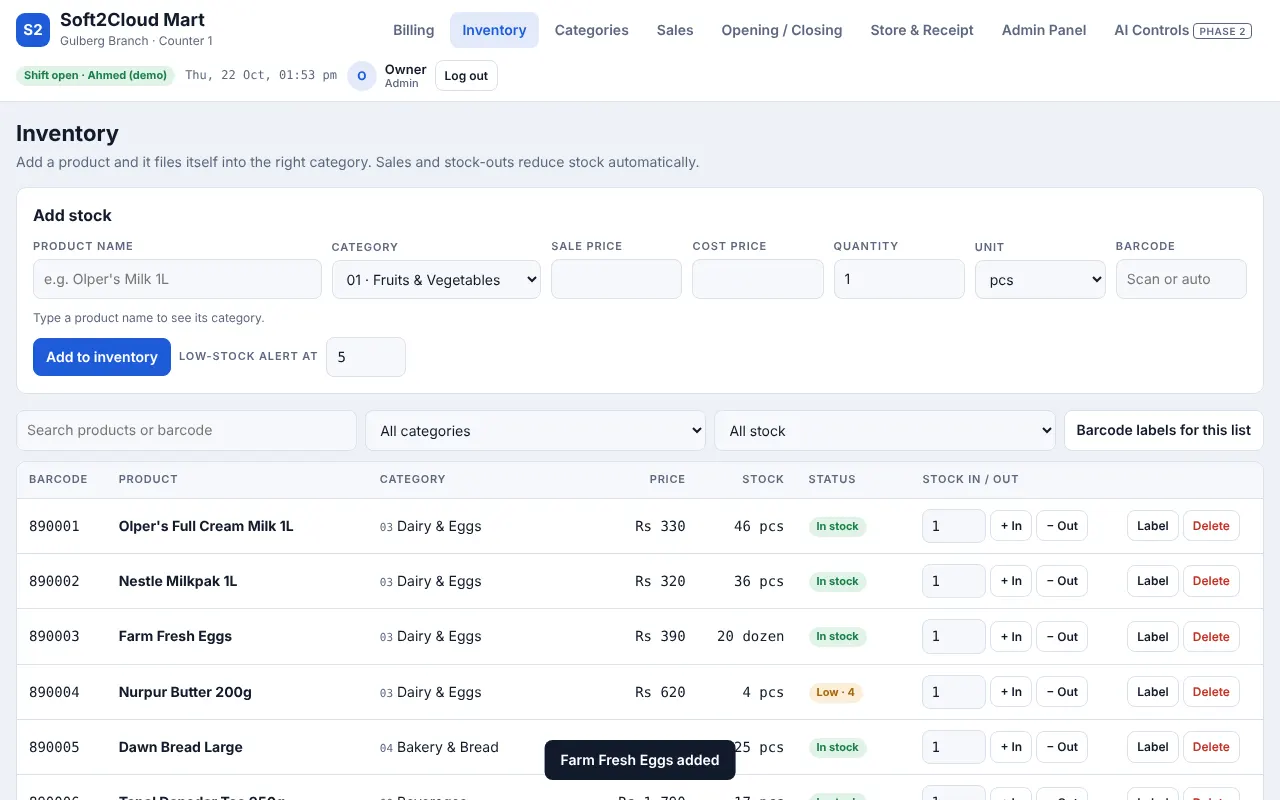The height and width of the screenshot is (800, 1280).
Task: Delete Nestle Milkpak 1L
Action: pyautogui.click(x=1211, y=581)
